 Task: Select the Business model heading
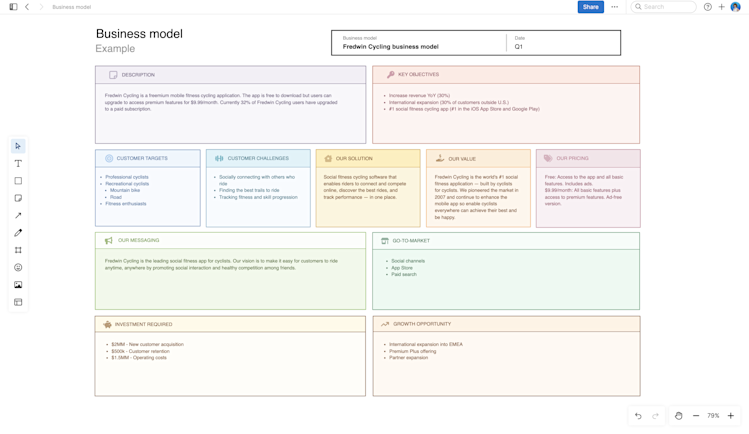(x=139, y=34)
